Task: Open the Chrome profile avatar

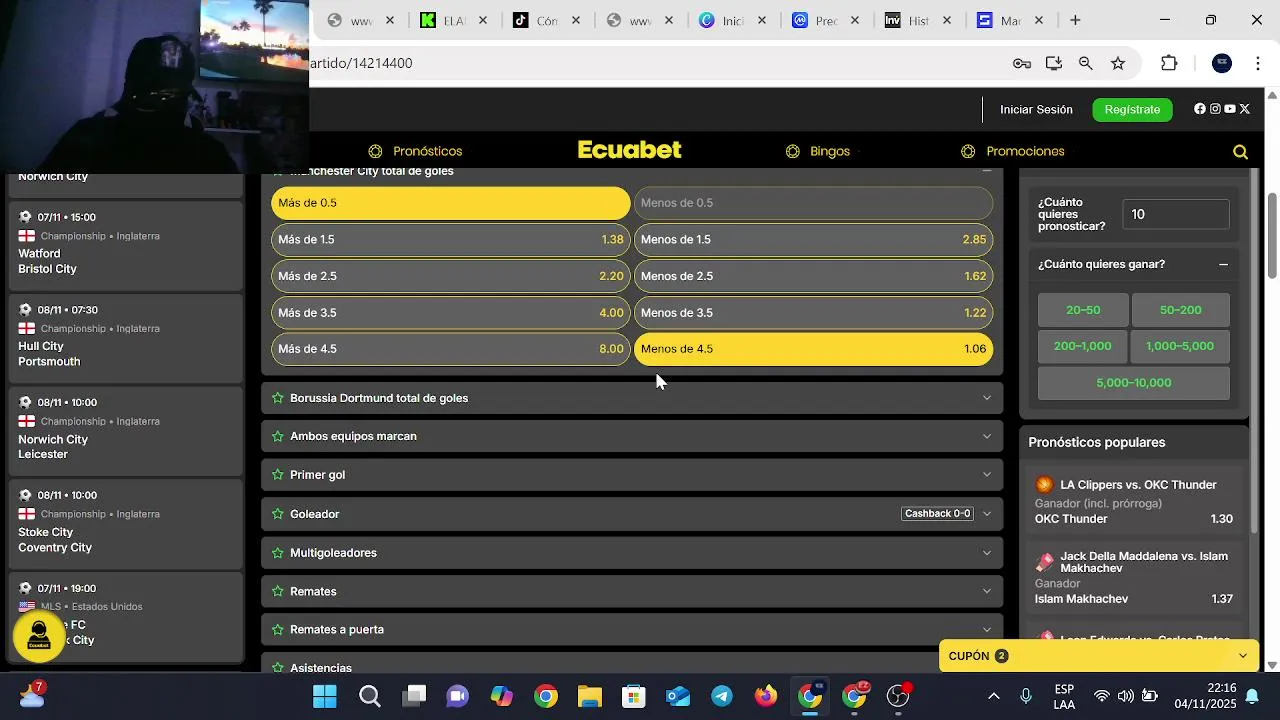Action: pos(1222,63)
